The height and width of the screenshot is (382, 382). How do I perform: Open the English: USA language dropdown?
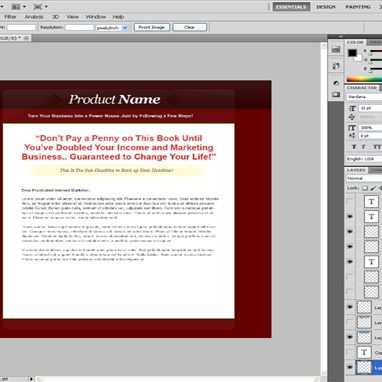pos(364,159)
